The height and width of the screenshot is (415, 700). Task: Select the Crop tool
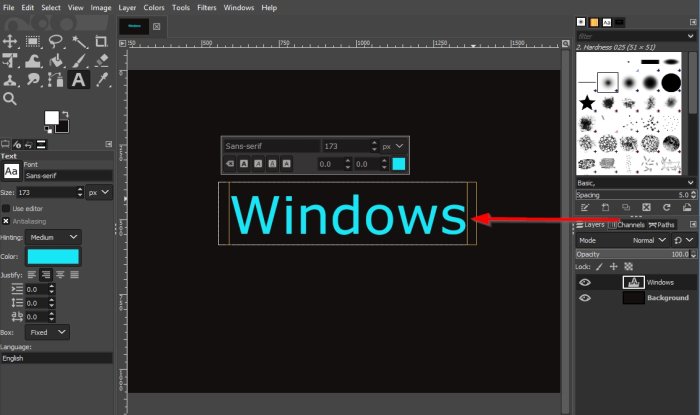click(x=101, y=42)
